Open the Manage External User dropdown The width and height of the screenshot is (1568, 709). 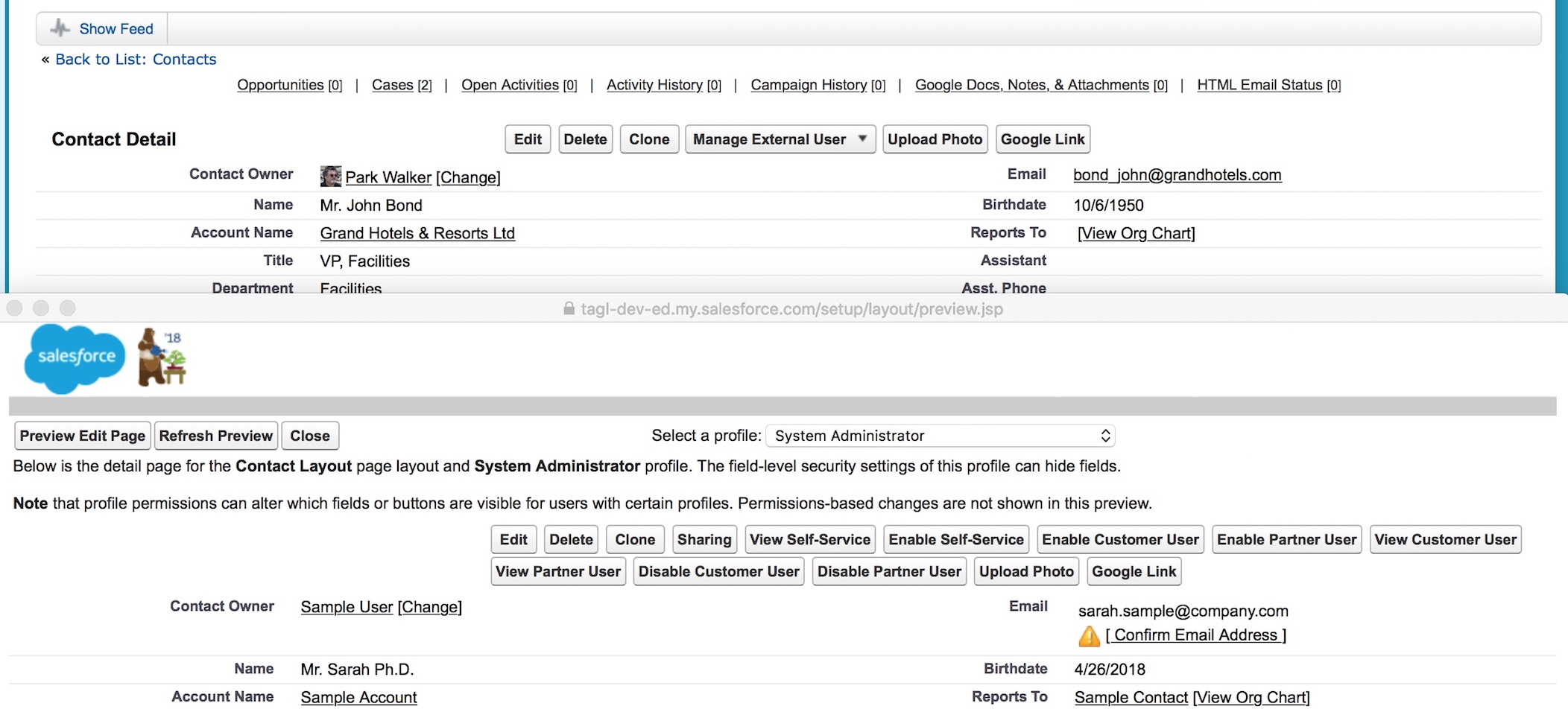(x=780, y=139)
